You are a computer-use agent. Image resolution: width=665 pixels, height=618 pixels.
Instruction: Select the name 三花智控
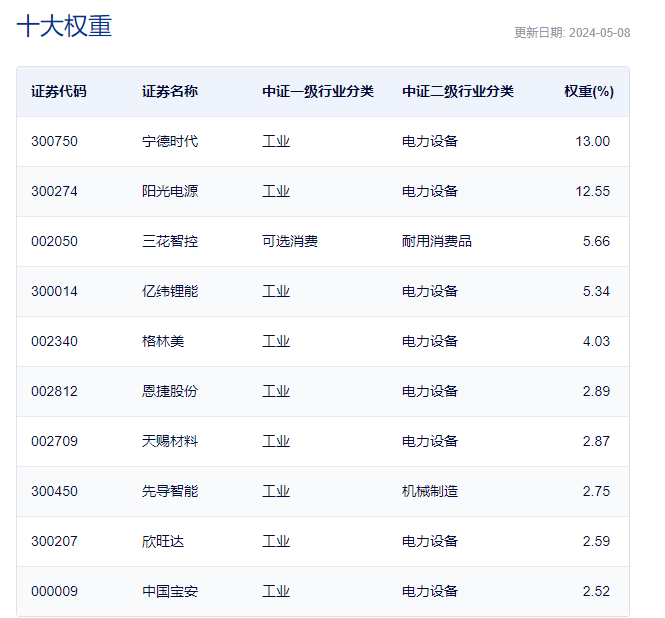170,241
